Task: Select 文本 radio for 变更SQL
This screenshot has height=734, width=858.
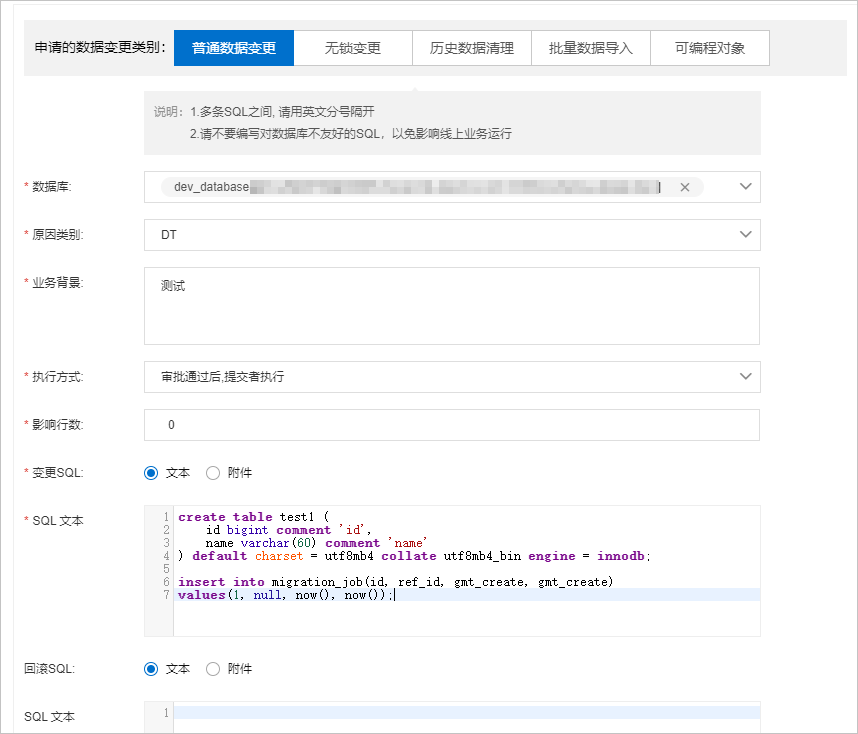Action: pyautogui.click(x=151, y=473)
